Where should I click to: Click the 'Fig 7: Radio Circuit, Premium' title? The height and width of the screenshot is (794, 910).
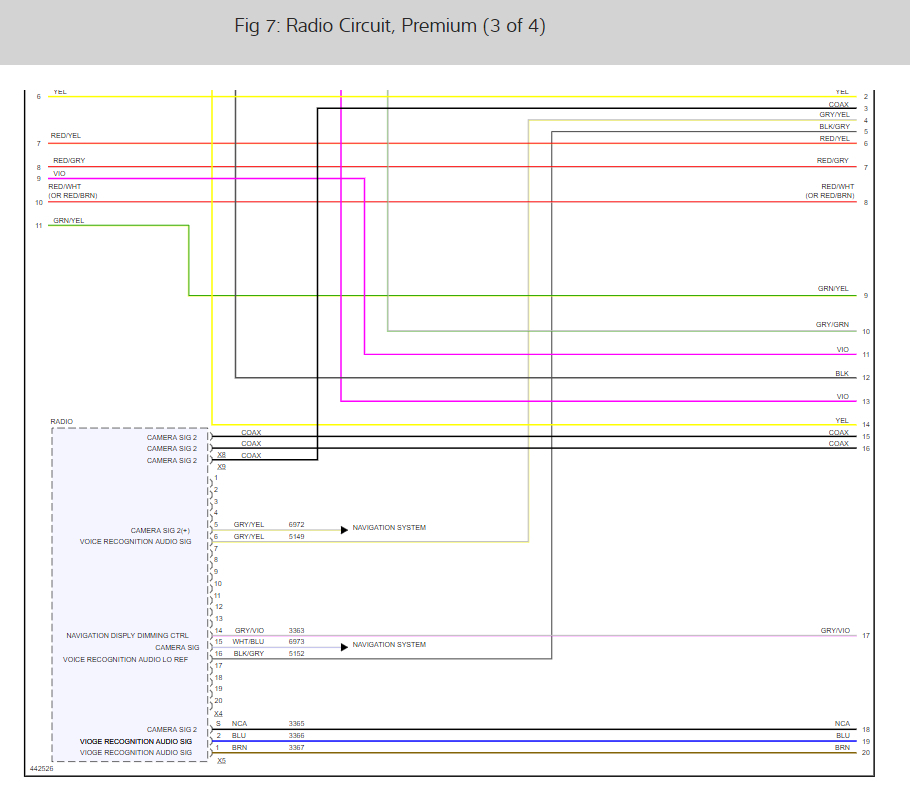[x=389, y=26]
